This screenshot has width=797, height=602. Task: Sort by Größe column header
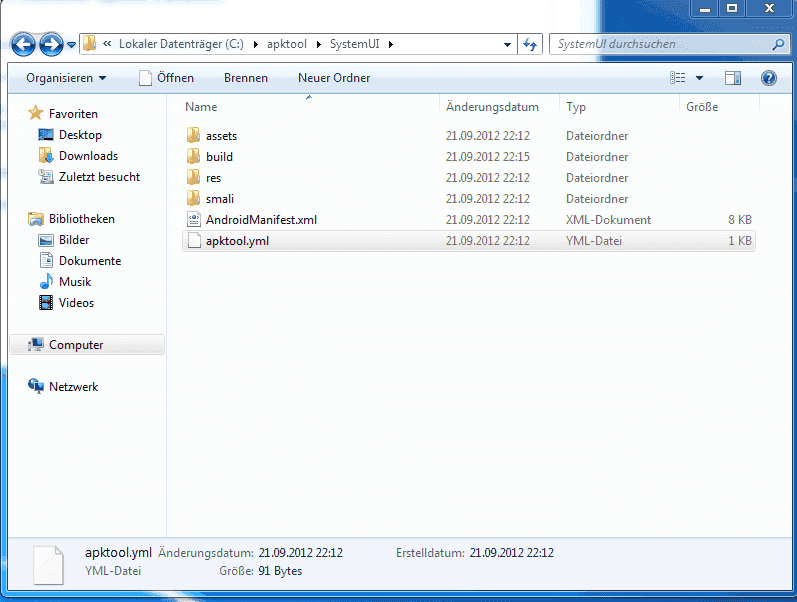click(x=702, y=107)
